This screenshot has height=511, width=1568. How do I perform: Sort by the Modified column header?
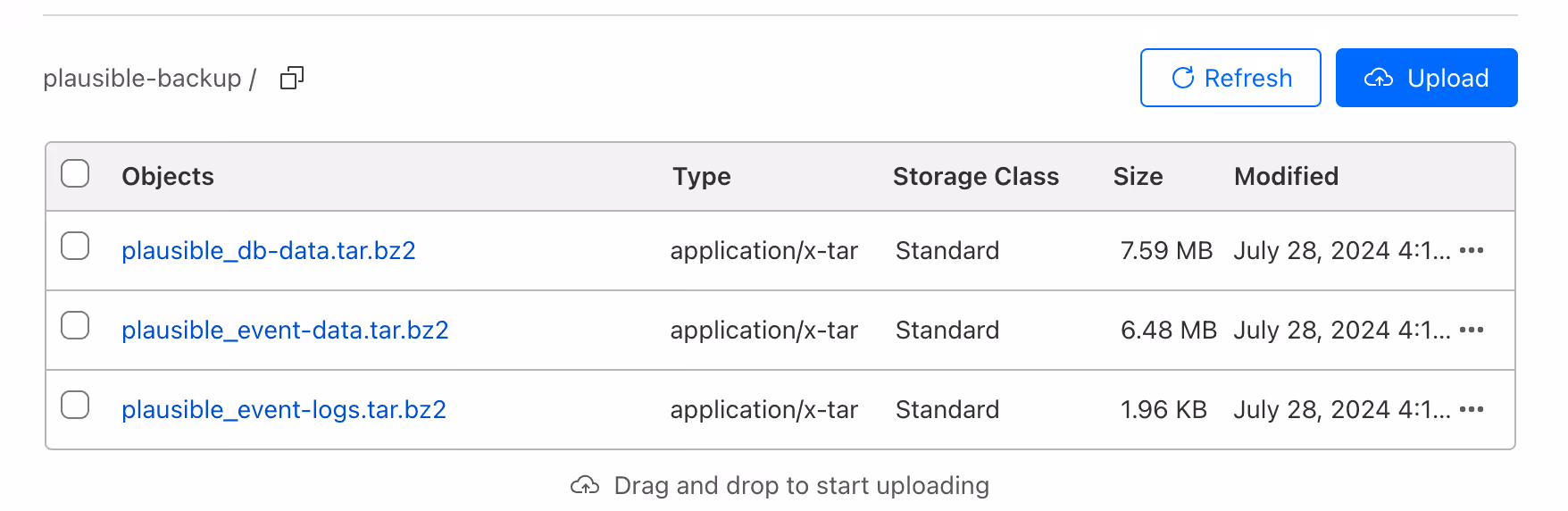point(1286,176)
